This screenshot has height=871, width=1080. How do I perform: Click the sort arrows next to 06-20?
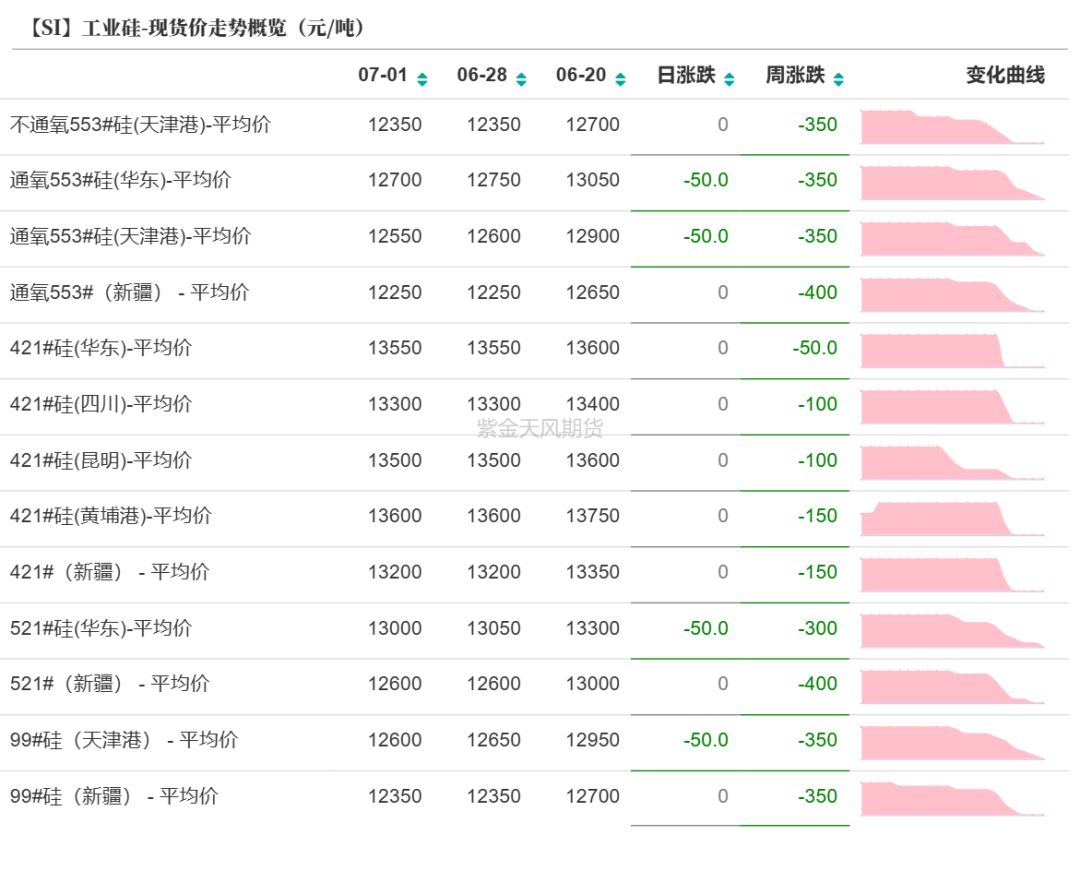[620, 78]
